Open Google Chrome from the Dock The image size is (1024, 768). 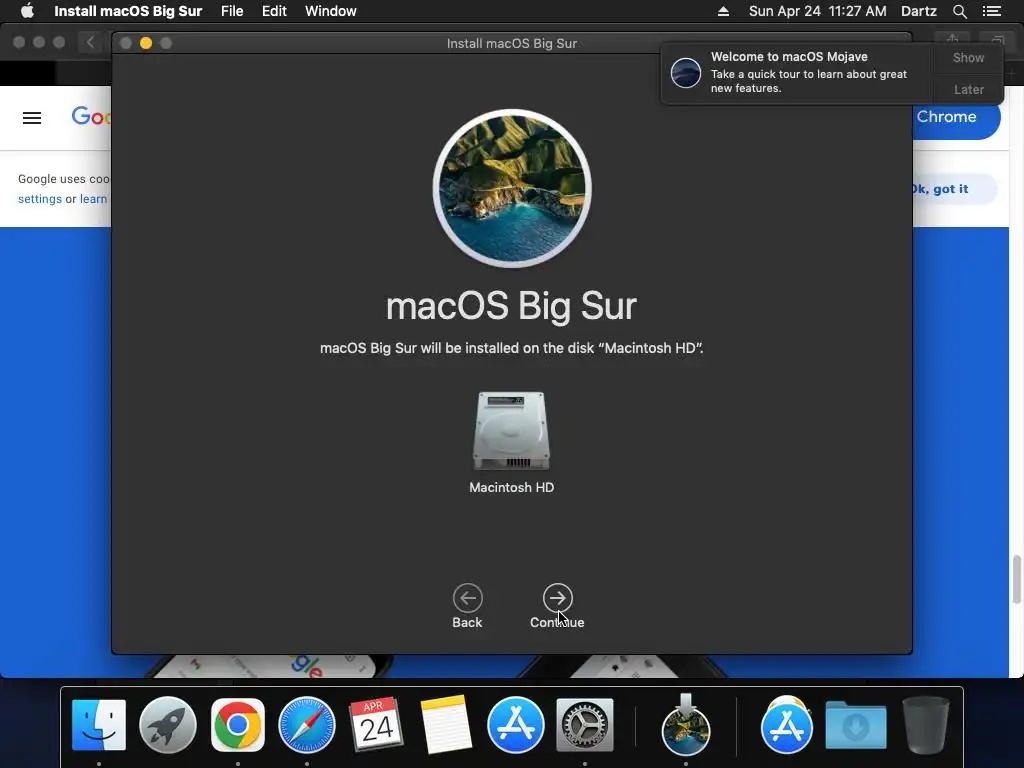click(x=238, y=725)
